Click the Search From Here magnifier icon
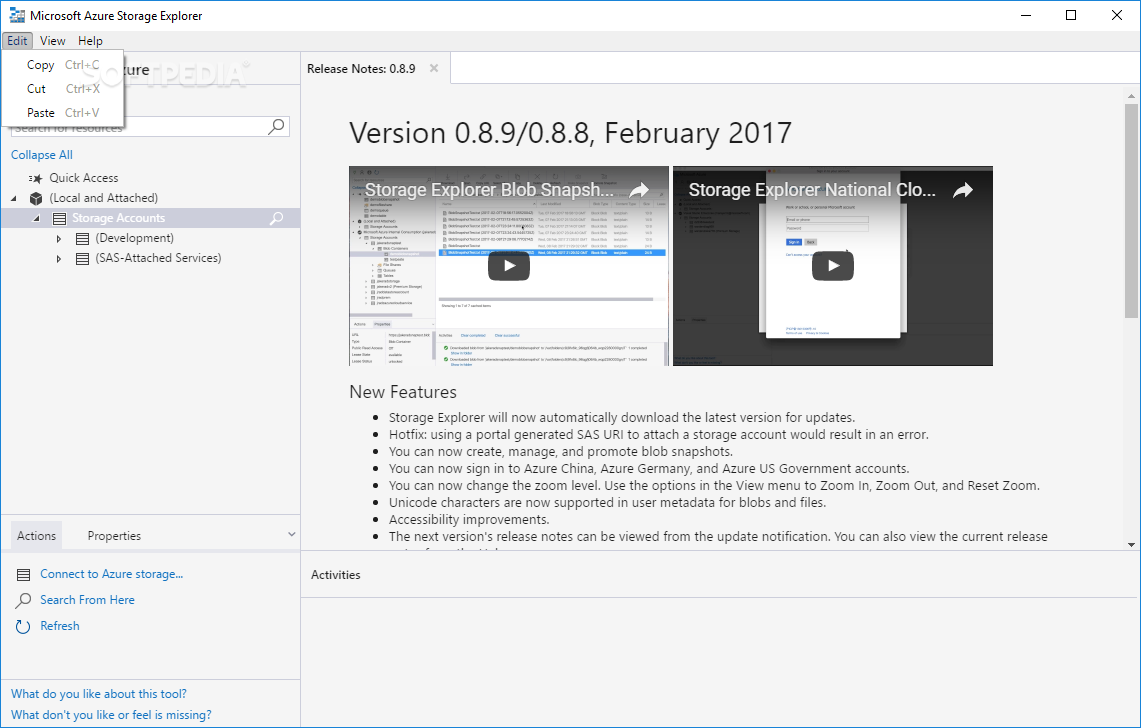This screenshot has width=1141, height=728. coord(23,601)
